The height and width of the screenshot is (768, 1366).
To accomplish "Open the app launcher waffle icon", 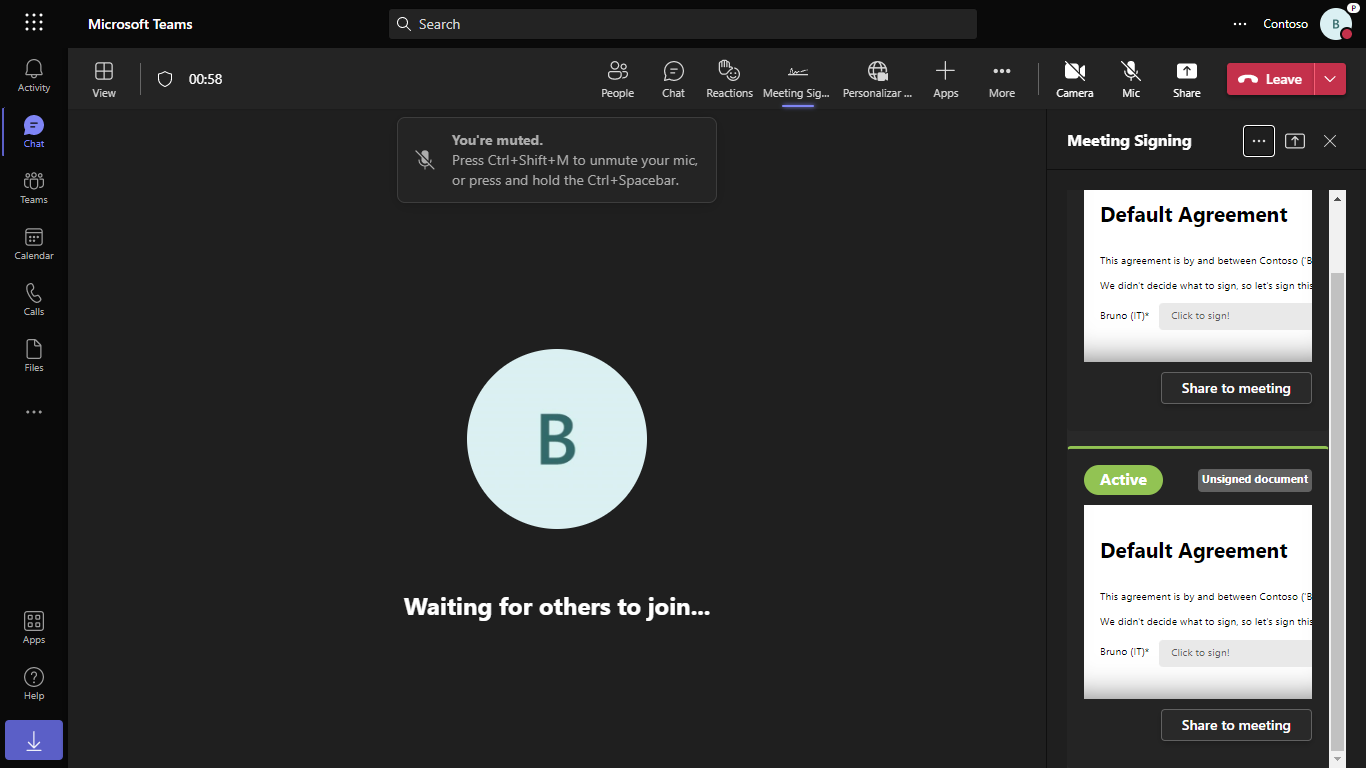I will [x=34, y=23].
